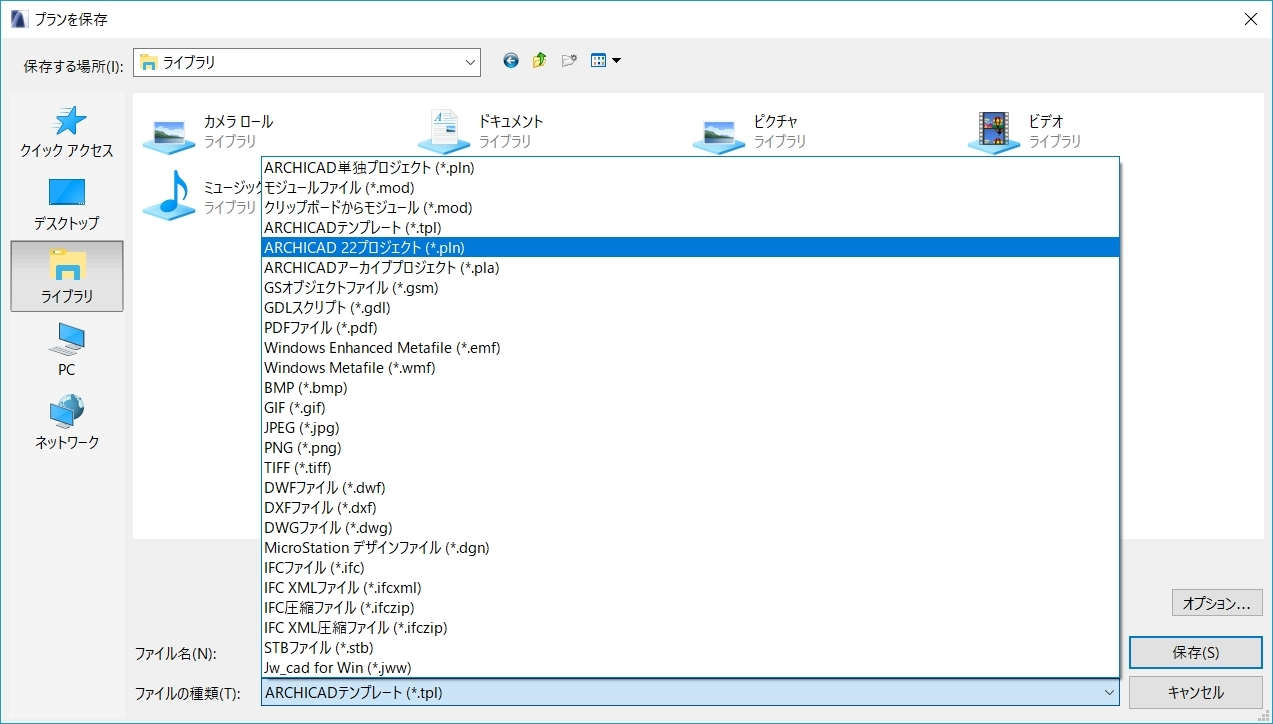Viewport: 1273px width, 724px height.
Task: Open the view menu icon
Action: 605,61
